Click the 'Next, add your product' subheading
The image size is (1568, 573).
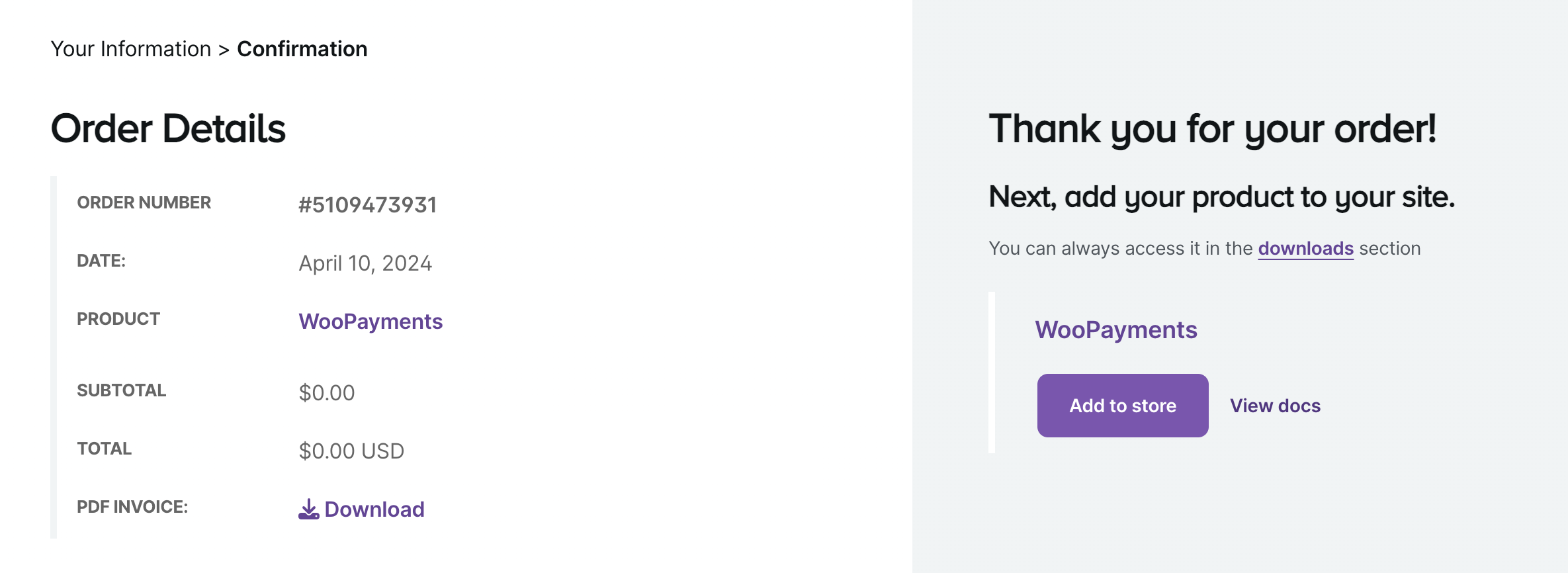coord(1221,197)
